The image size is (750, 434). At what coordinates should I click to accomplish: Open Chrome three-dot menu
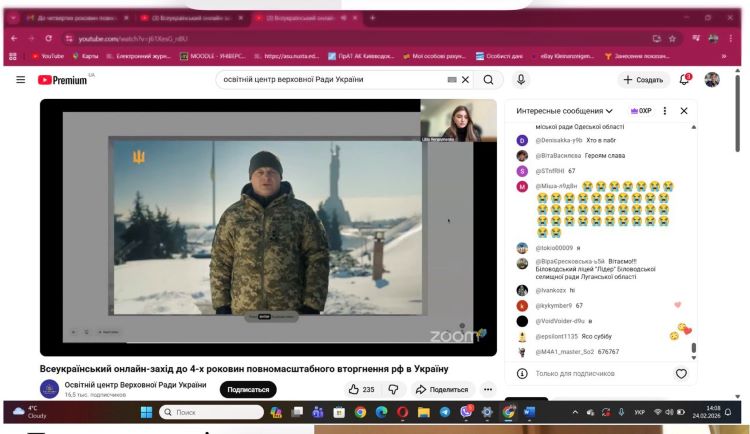coord(730,39)
